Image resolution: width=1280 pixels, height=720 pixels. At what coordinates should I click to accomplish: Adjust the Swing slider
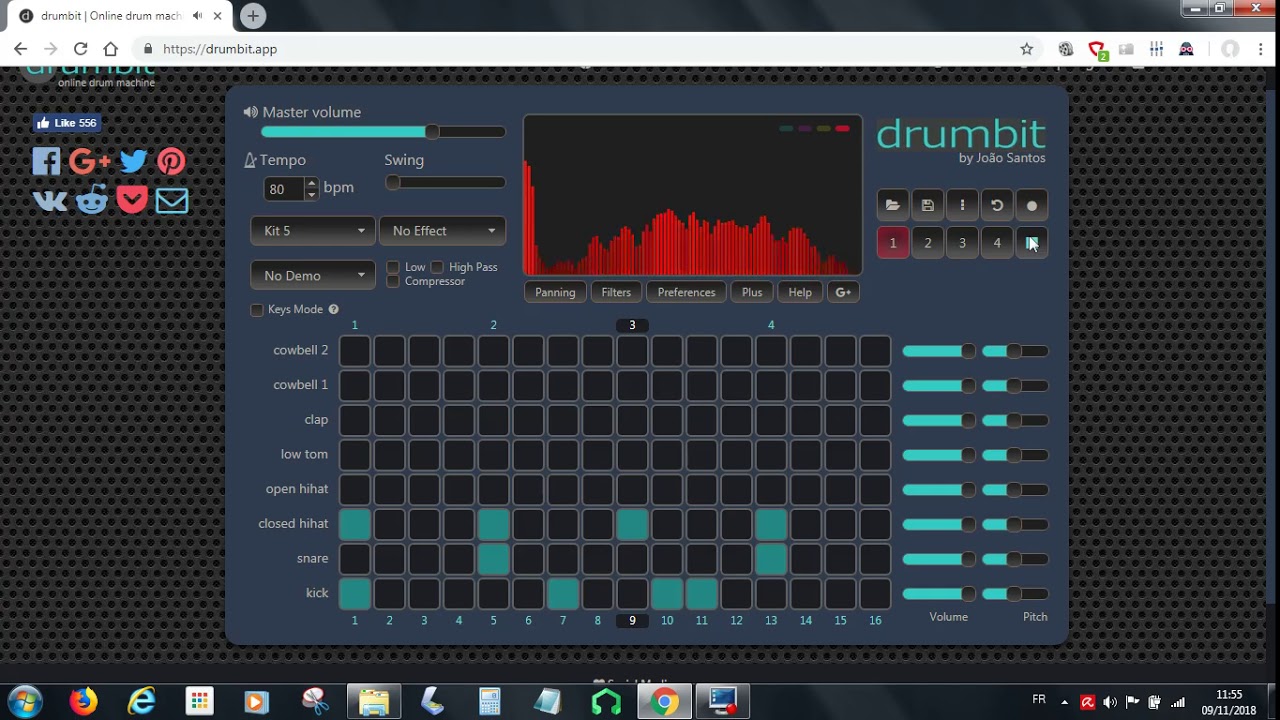coord(445,182)
